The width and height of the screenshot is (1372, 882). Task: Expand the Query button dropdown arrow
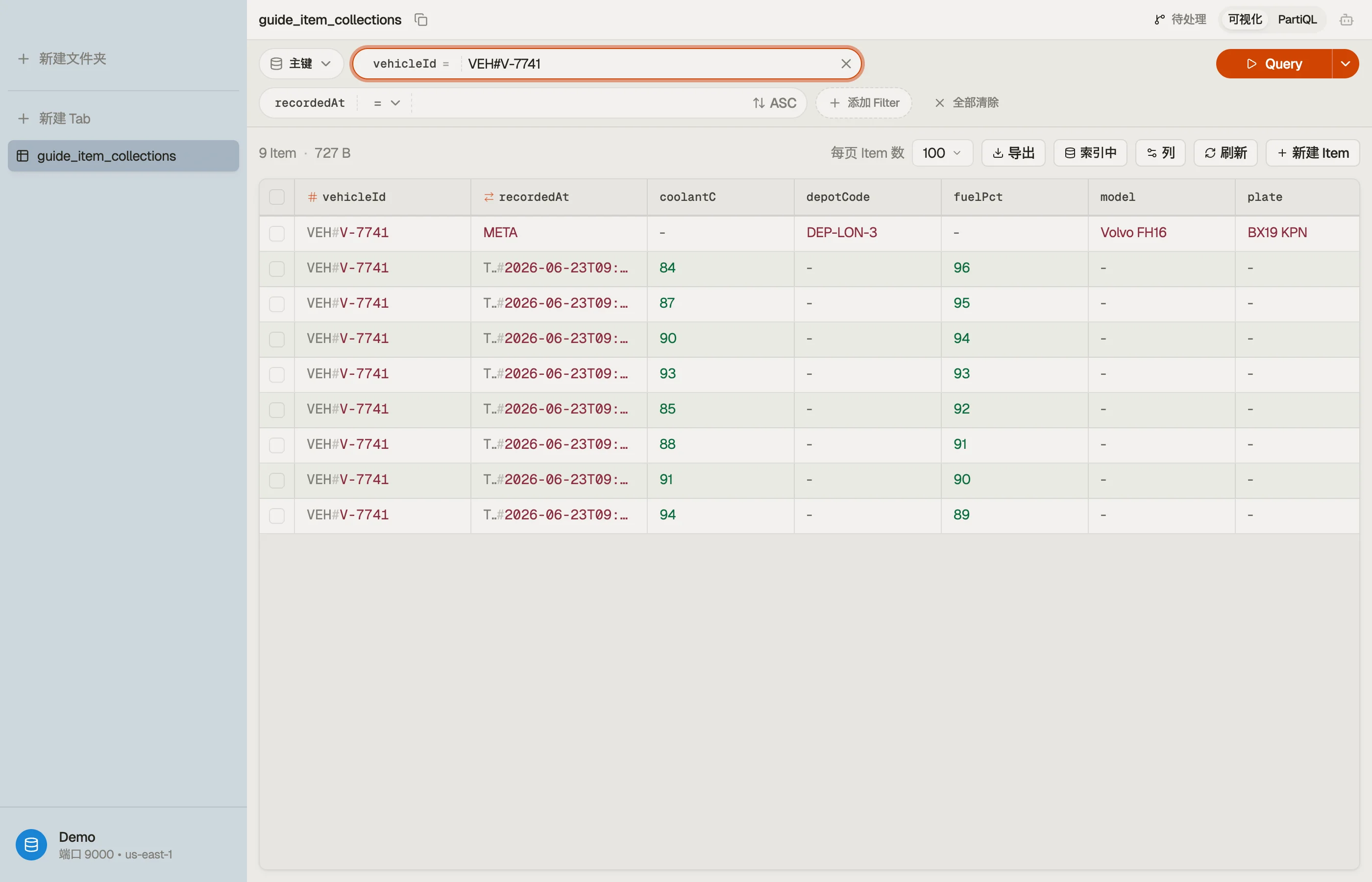click(x=1346, y=64)
